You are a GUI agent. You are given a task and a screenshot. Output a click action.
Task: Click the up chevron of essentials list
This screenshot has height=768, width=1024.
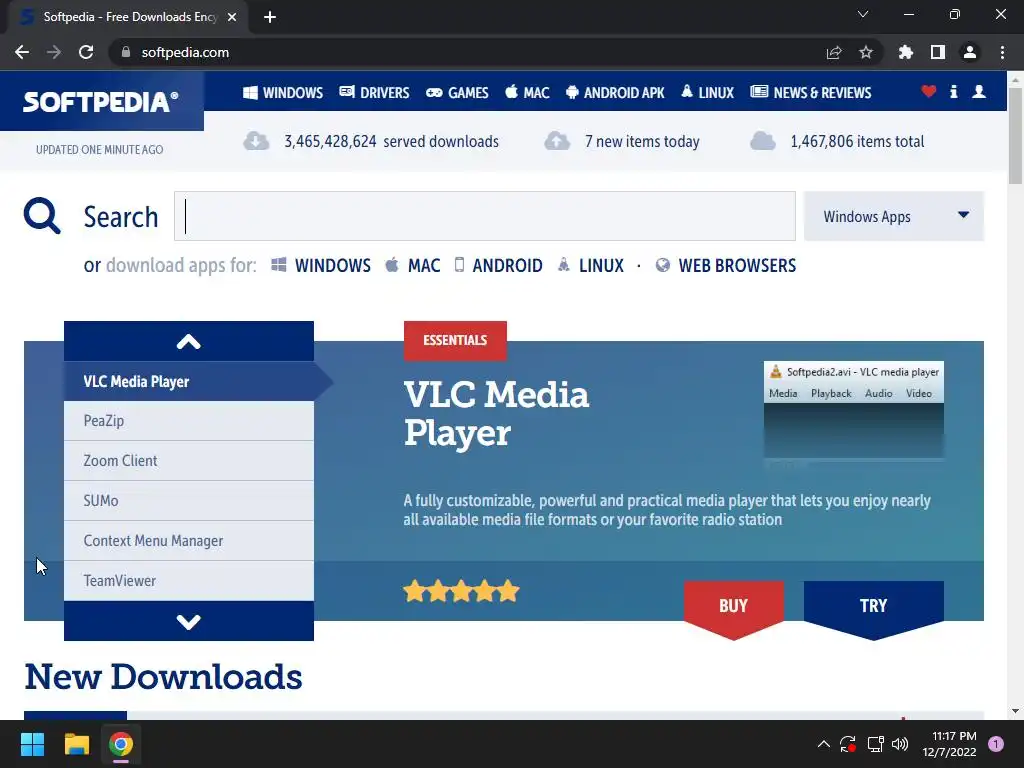(x=189, y=342)
